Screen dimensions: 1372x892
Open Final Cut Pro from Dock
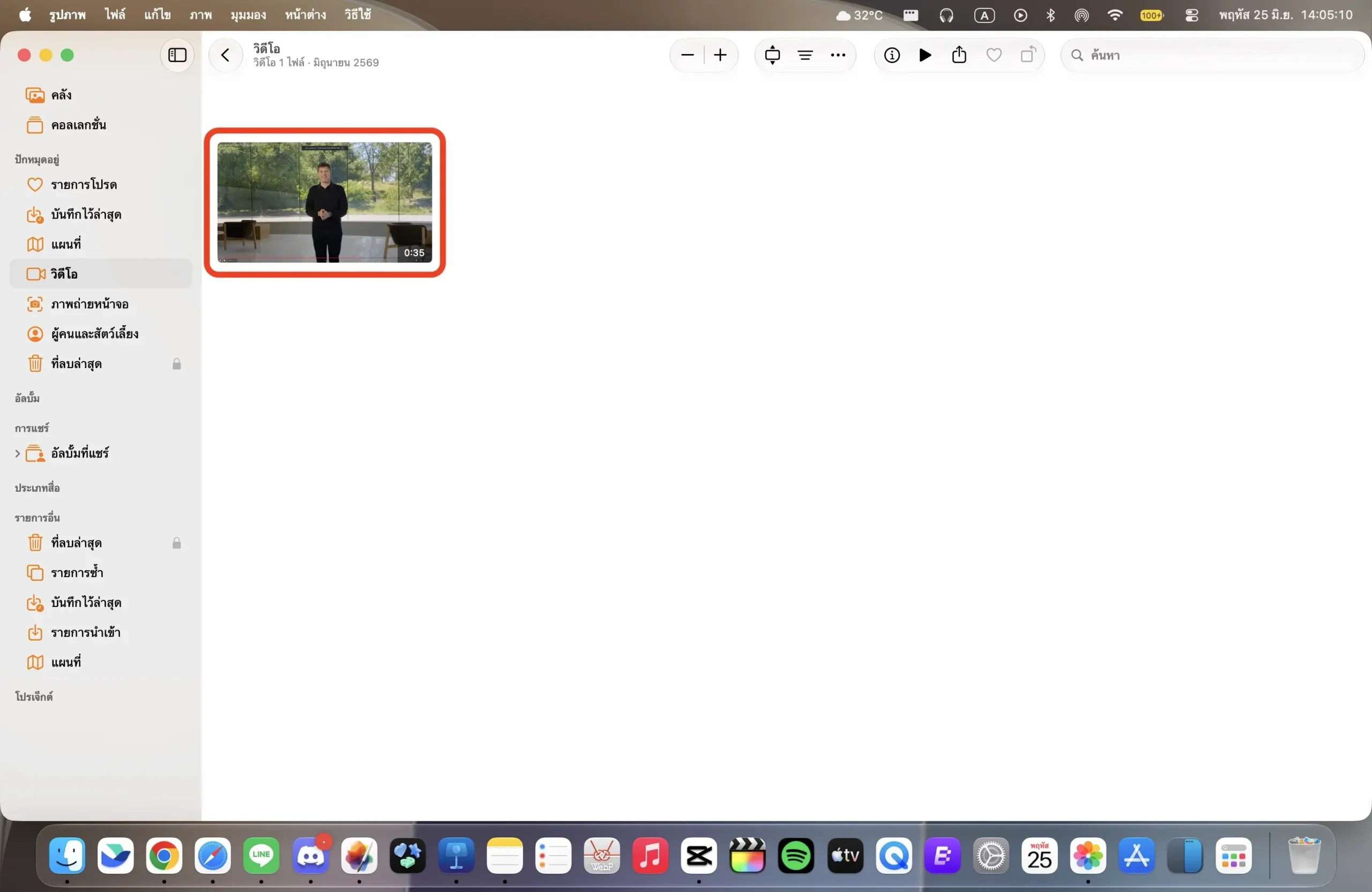point(747,855)
